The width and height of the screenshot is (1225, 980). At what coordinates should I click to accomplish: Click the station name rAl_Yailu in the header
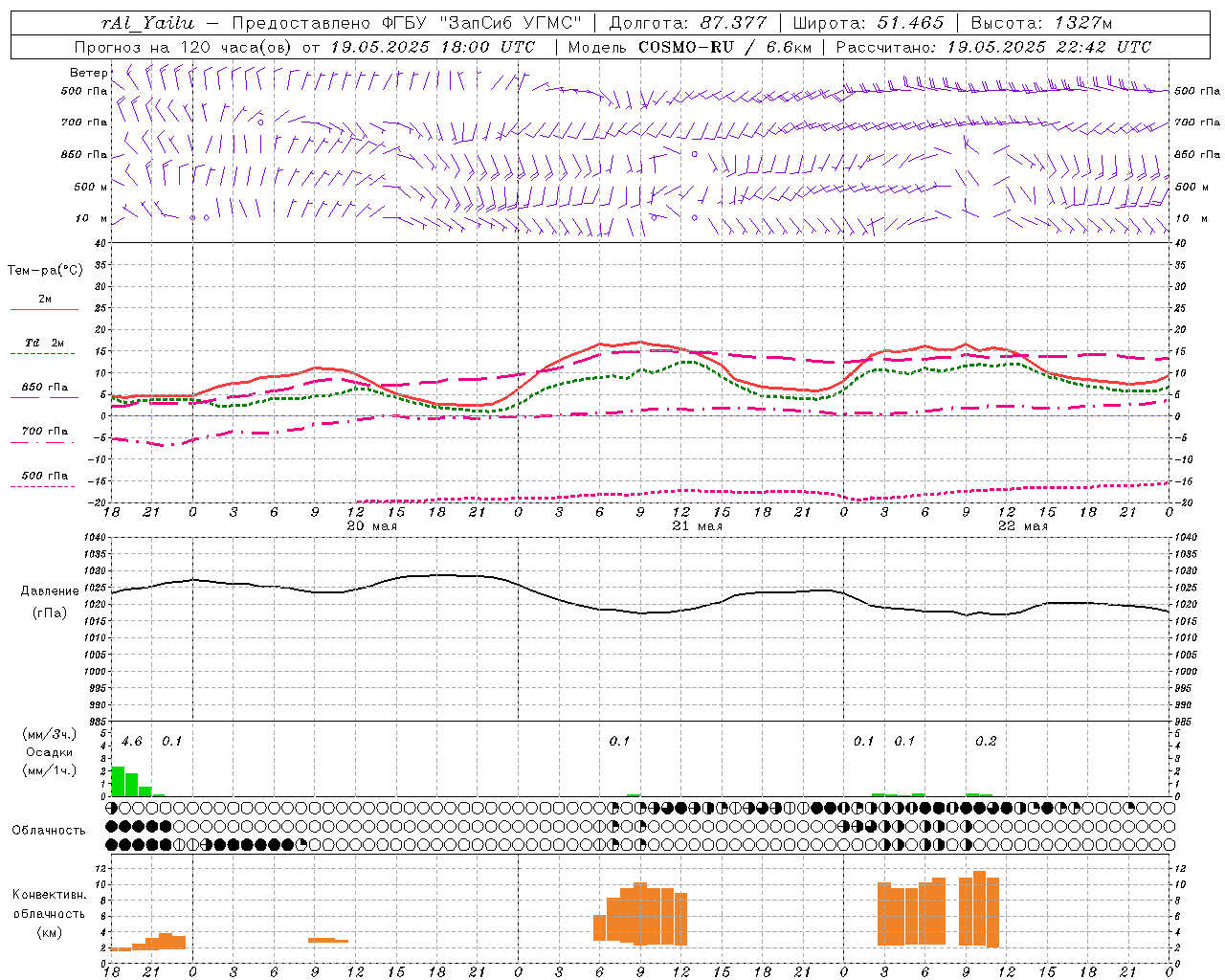pyautogui.click(x=147, y=23)
